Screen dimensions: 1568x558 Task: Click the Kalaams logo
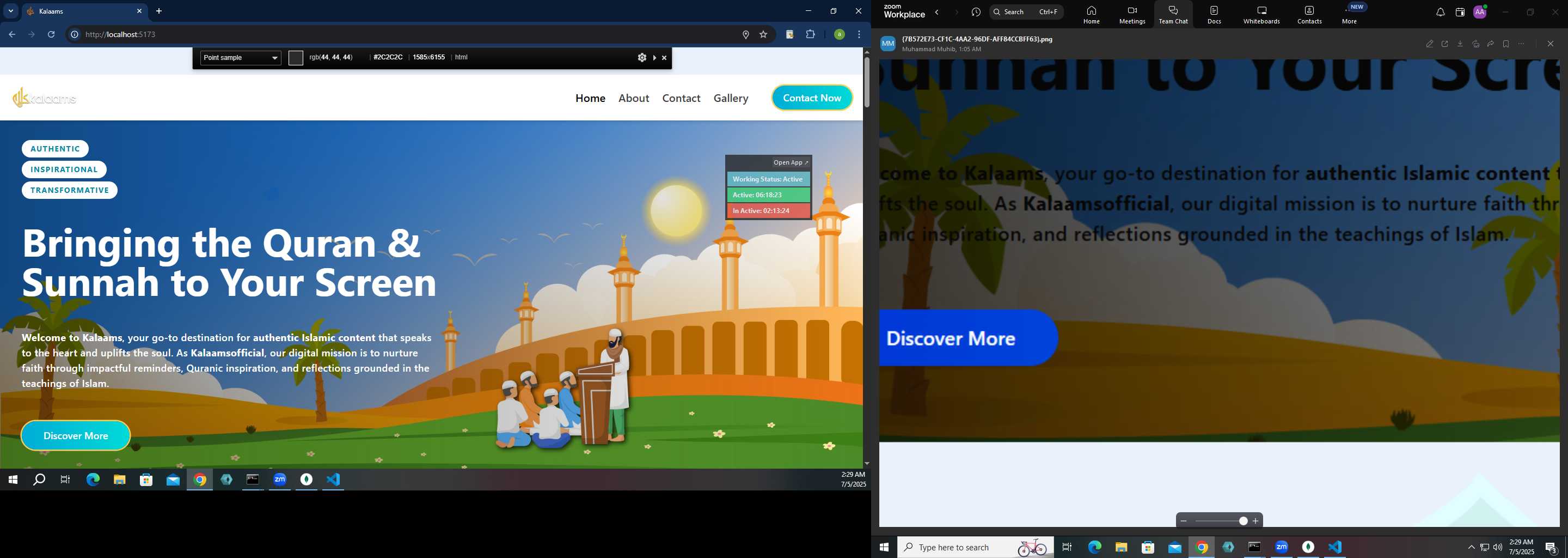click(x=45, y=98)
